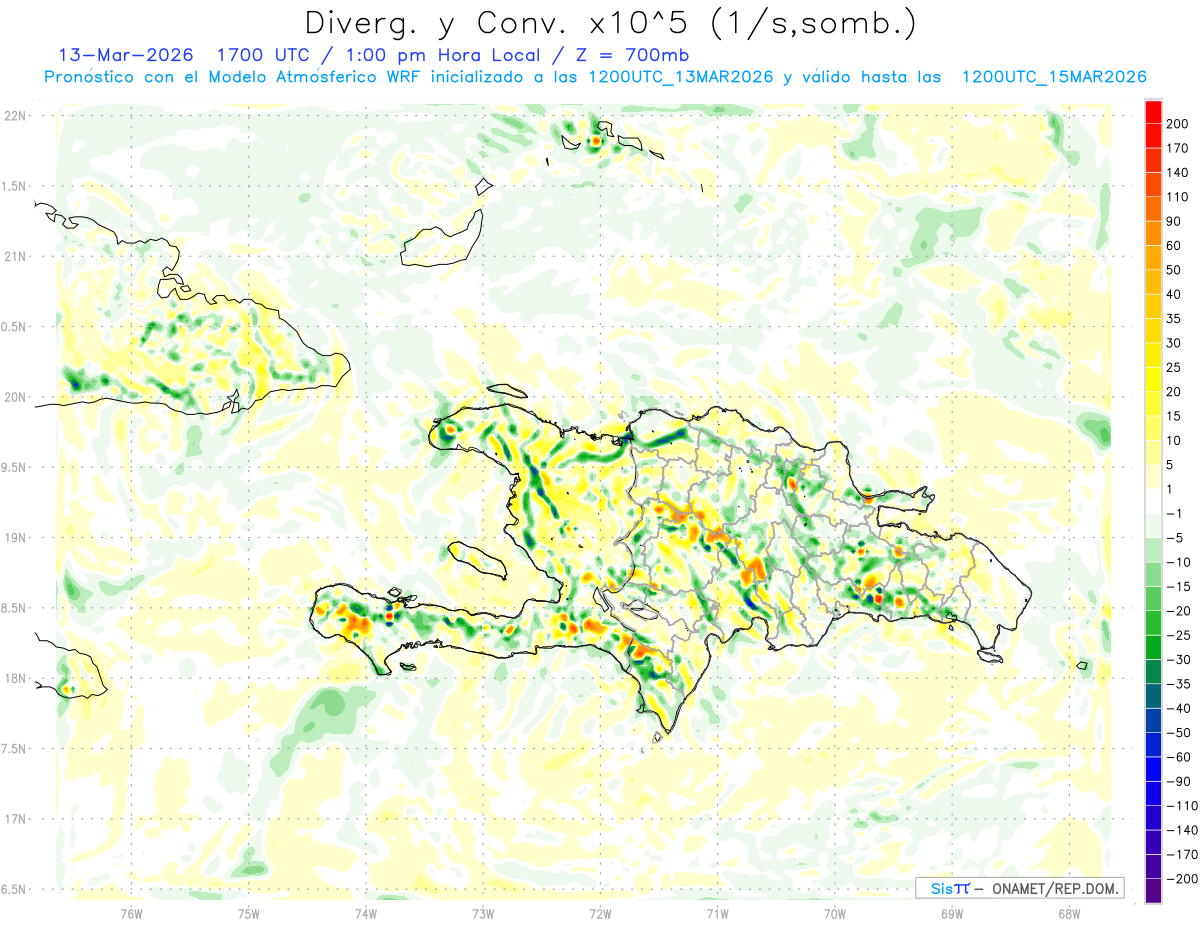This screenshot has width=1200, height=927.
Task: Click the "72W" longitude label
Action: 600,913
